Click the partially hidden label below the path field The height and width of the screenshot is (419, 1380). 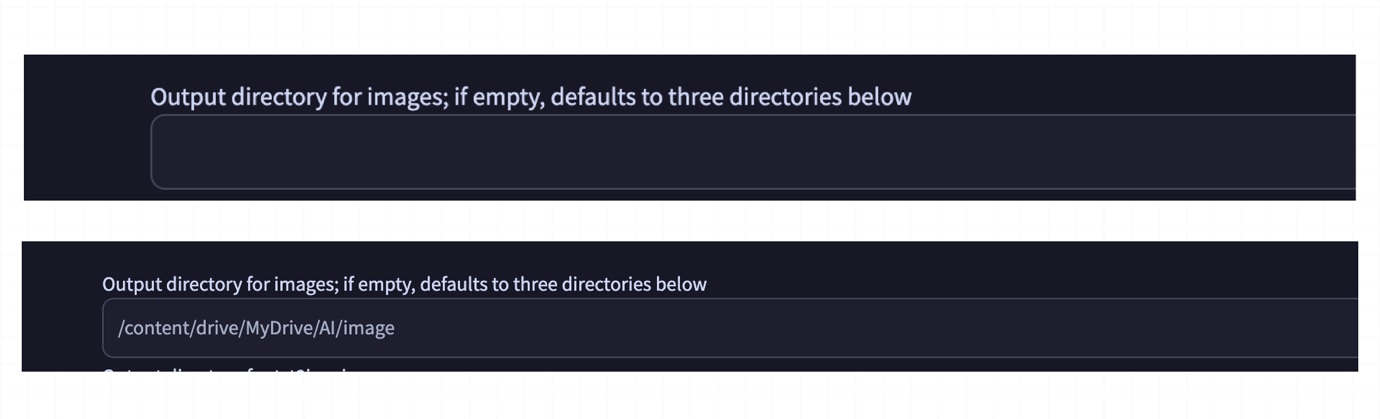point(230,371)
